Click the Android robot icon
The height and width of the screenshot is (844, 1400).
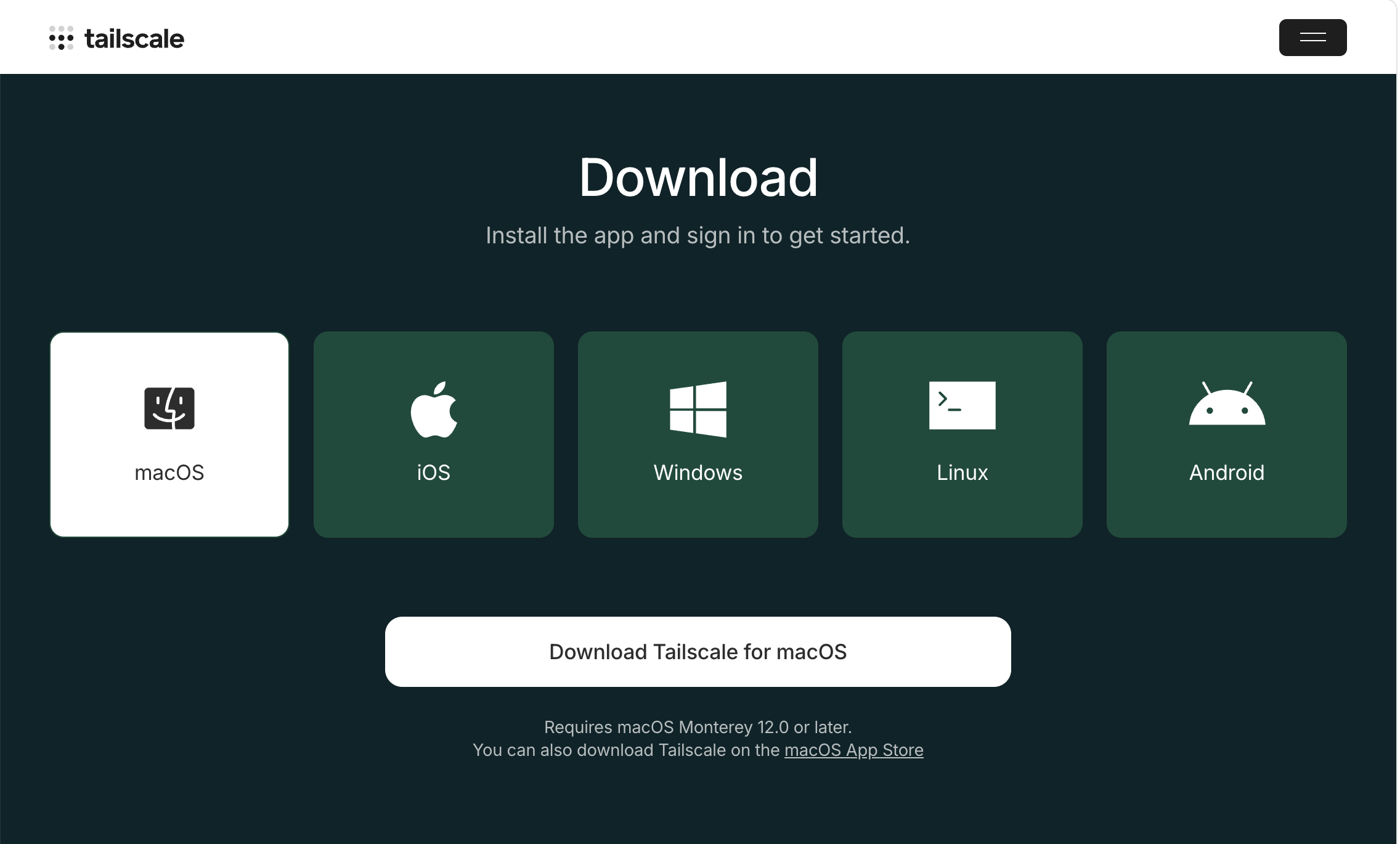(1227, 404)
